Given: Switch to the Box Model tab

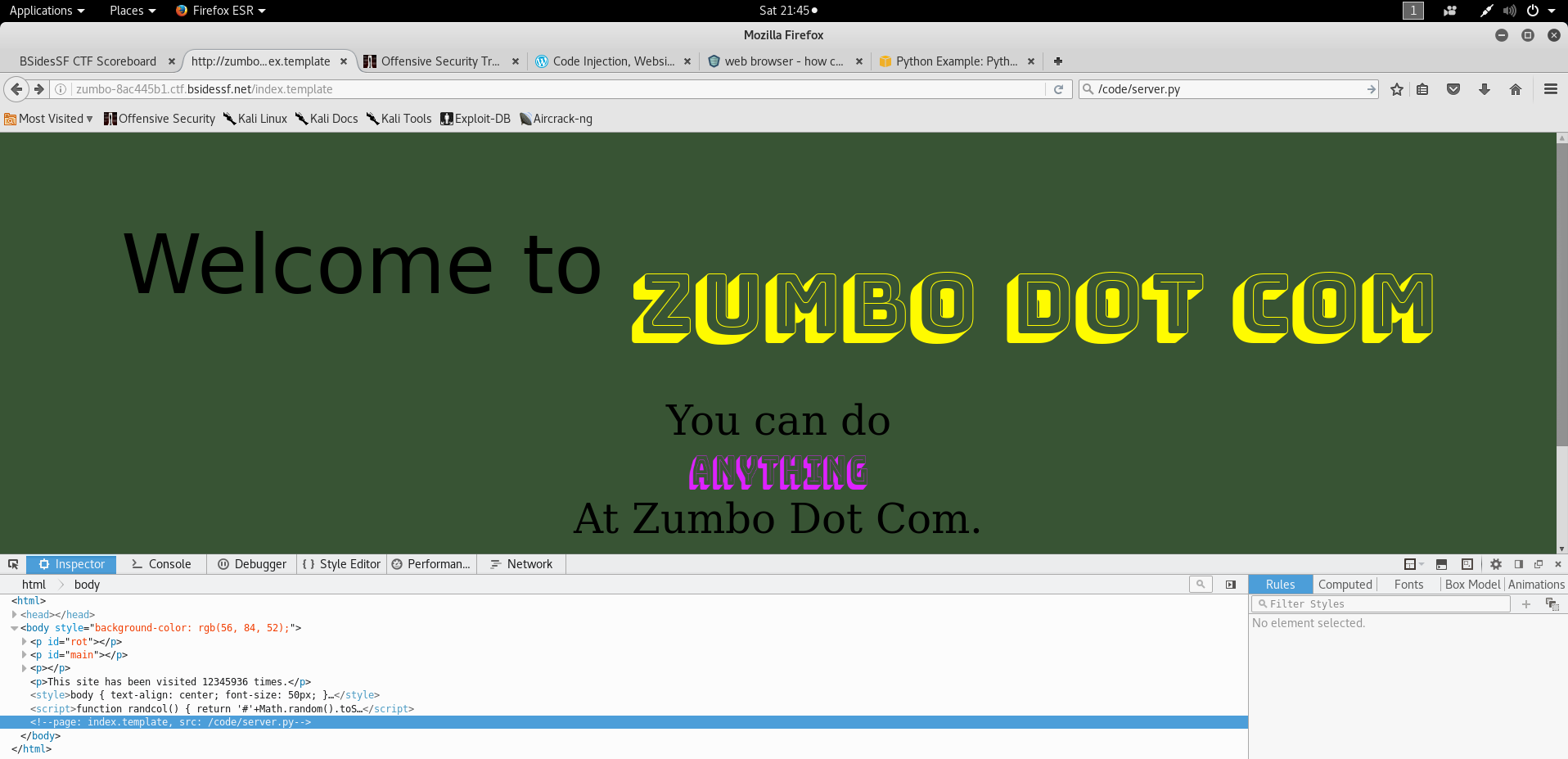Looking at the screenshot, I should [1472, 585].
